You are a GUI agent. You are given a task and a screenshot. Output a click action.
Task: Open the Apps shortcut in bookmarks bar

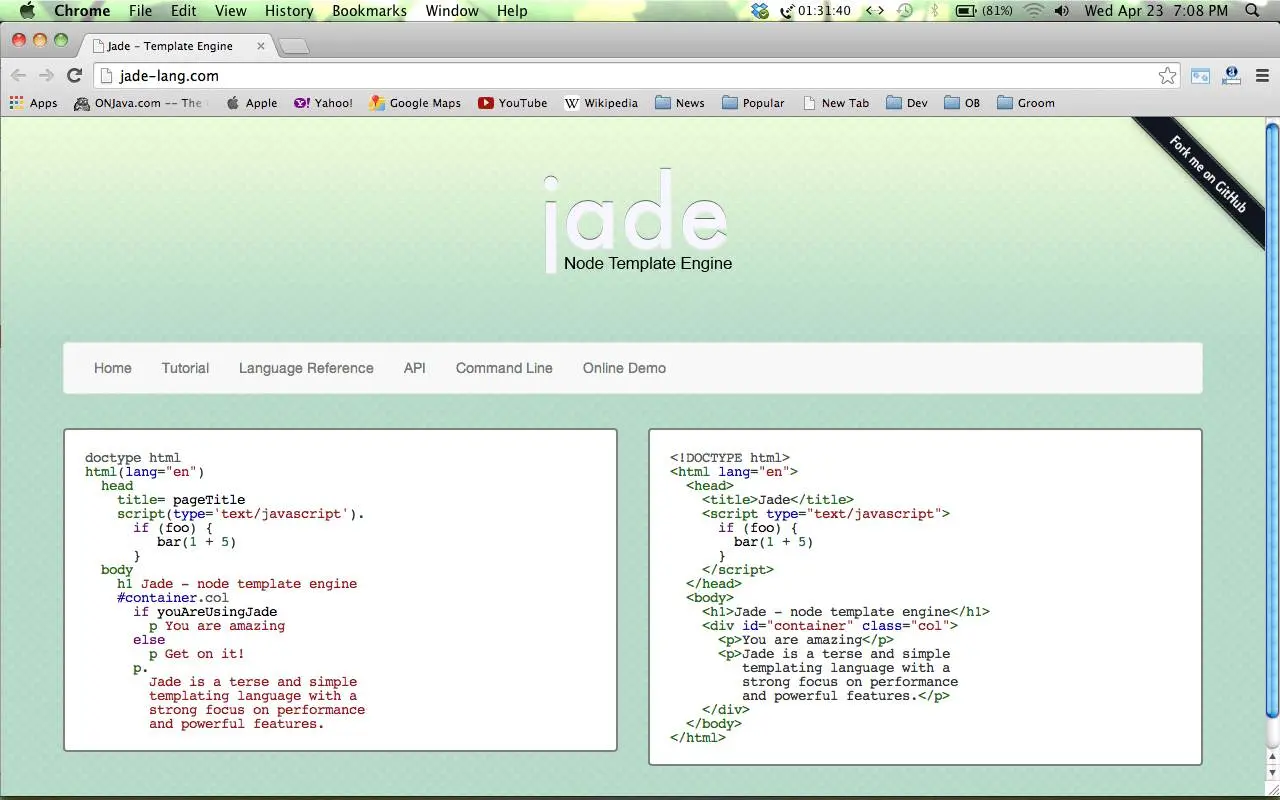point(33,103)
